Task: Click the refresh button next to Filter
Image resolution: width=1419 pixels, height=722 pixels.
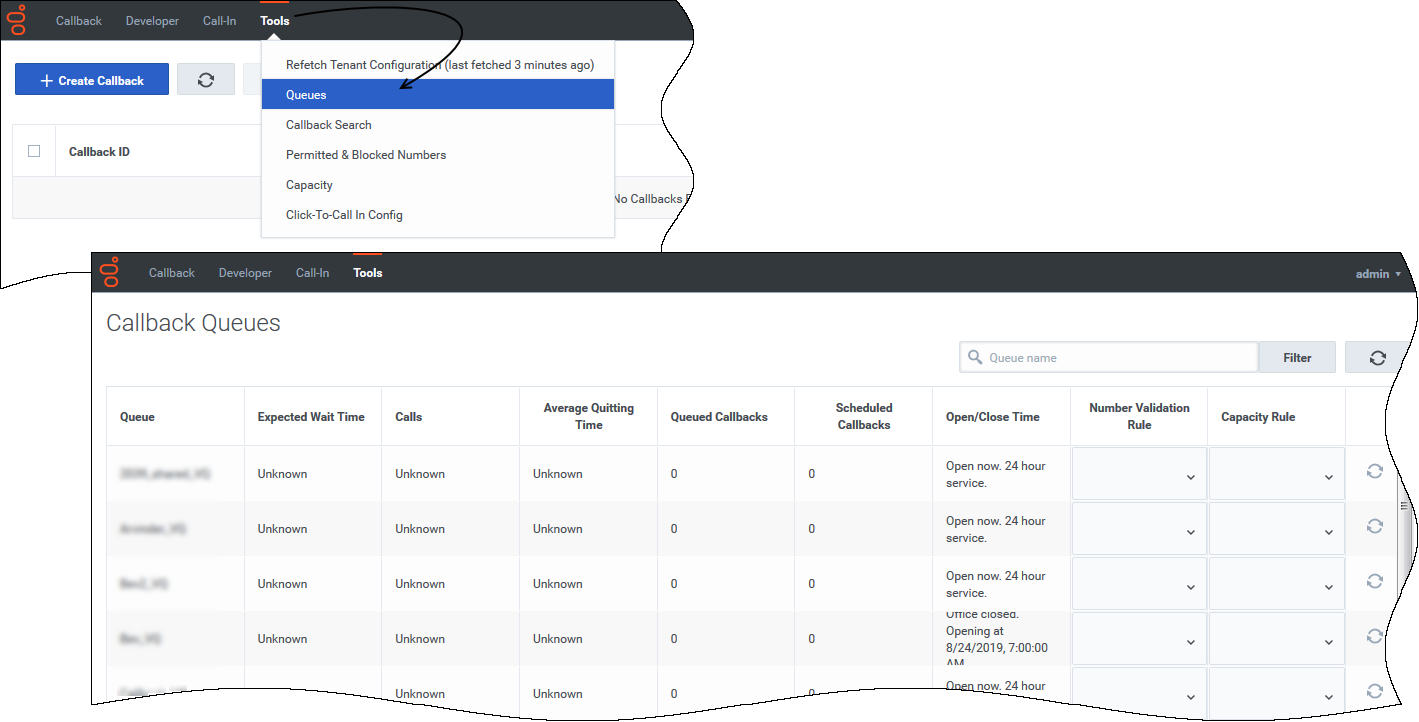Action: pyautogui.click(x=1377, y=358)
